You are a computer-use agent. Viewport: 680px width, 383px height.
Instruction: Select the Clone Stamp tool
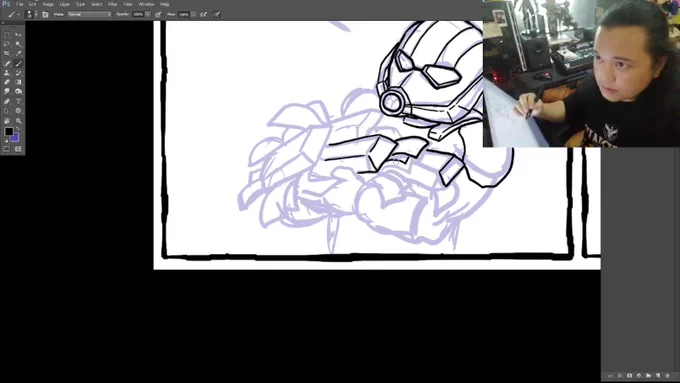pos(7,73)
